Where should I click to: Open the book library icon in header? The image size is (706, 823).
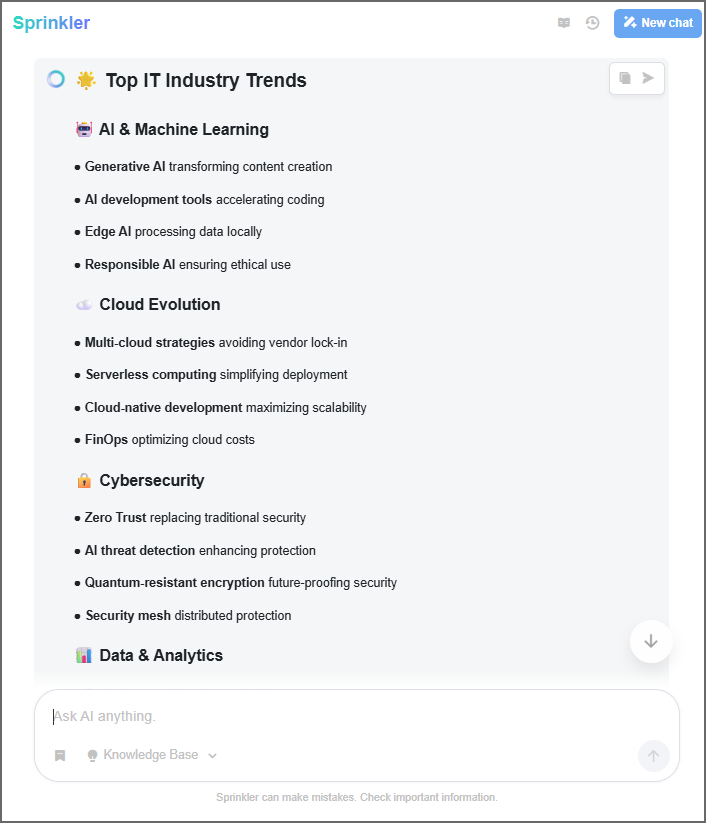coord(564,23)
